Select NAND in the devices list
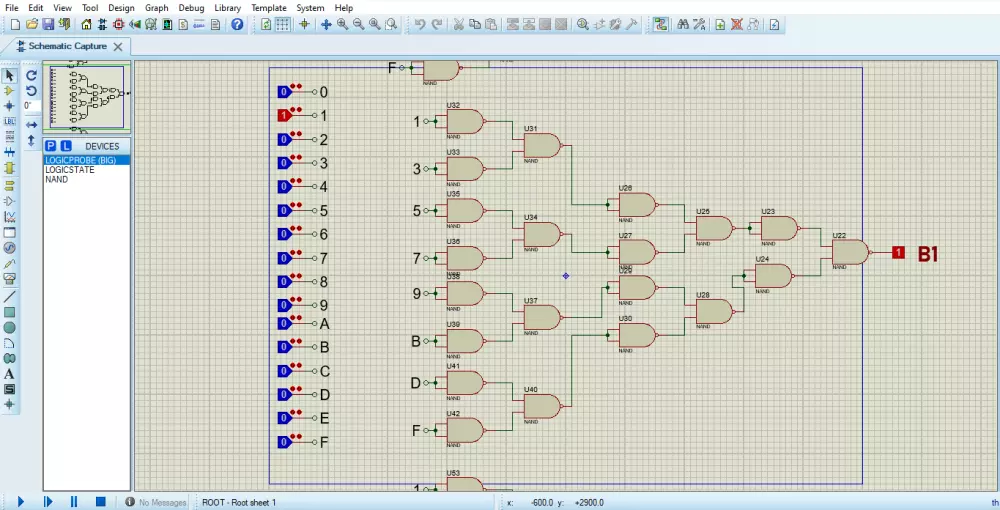 pyautogui.click(x=56, y=180)
